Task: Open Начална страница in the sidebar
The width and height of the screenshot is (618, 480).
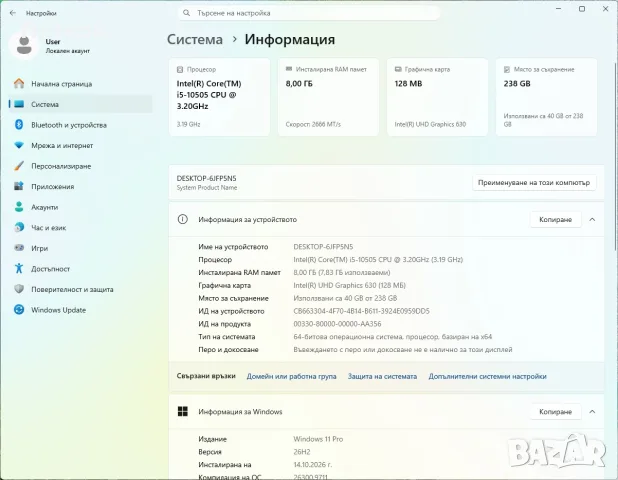Action: coord(80,84)
